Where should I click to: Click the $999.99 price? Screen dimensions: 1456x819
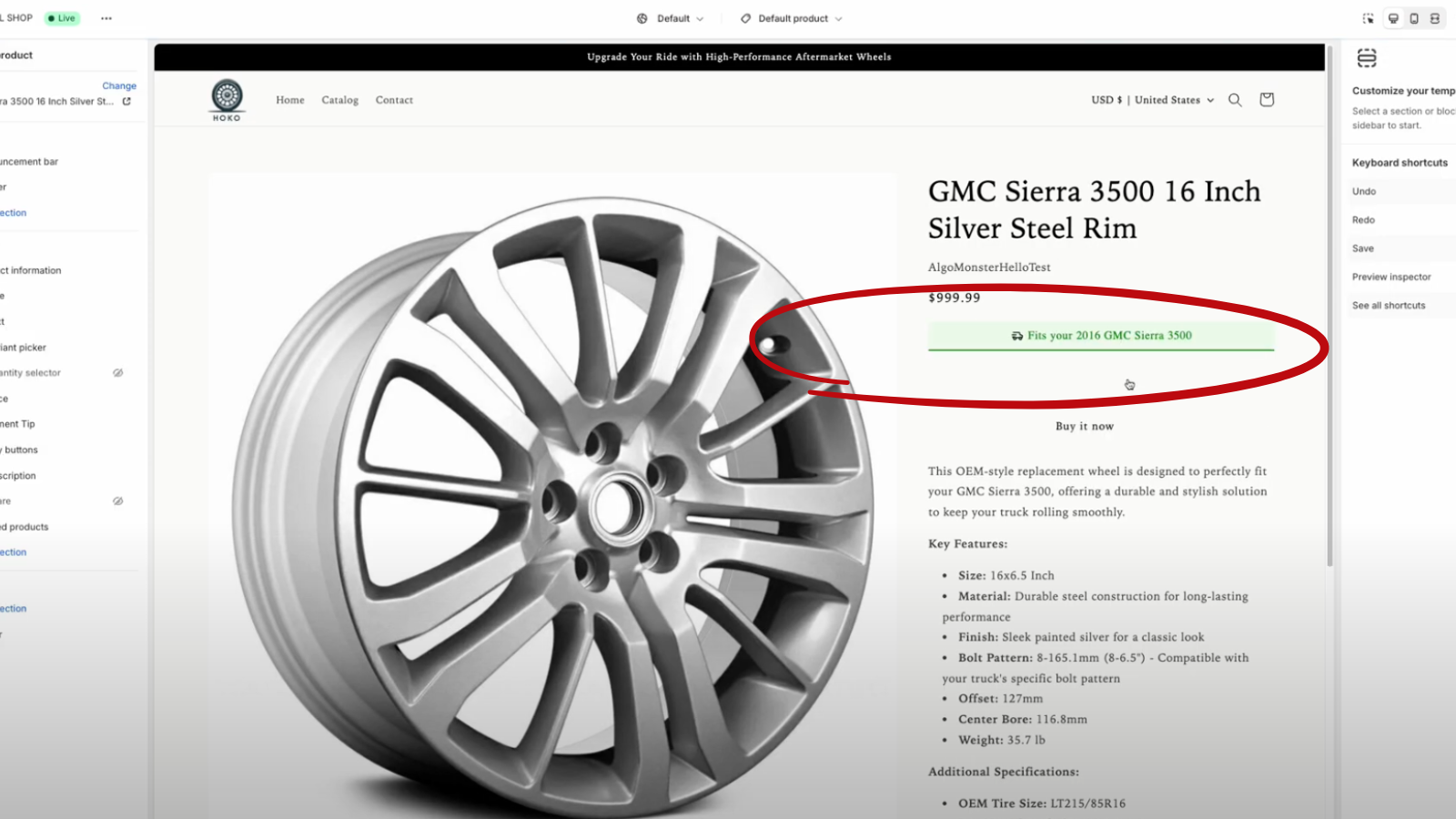pyautogui.click(x=955, y=298)
